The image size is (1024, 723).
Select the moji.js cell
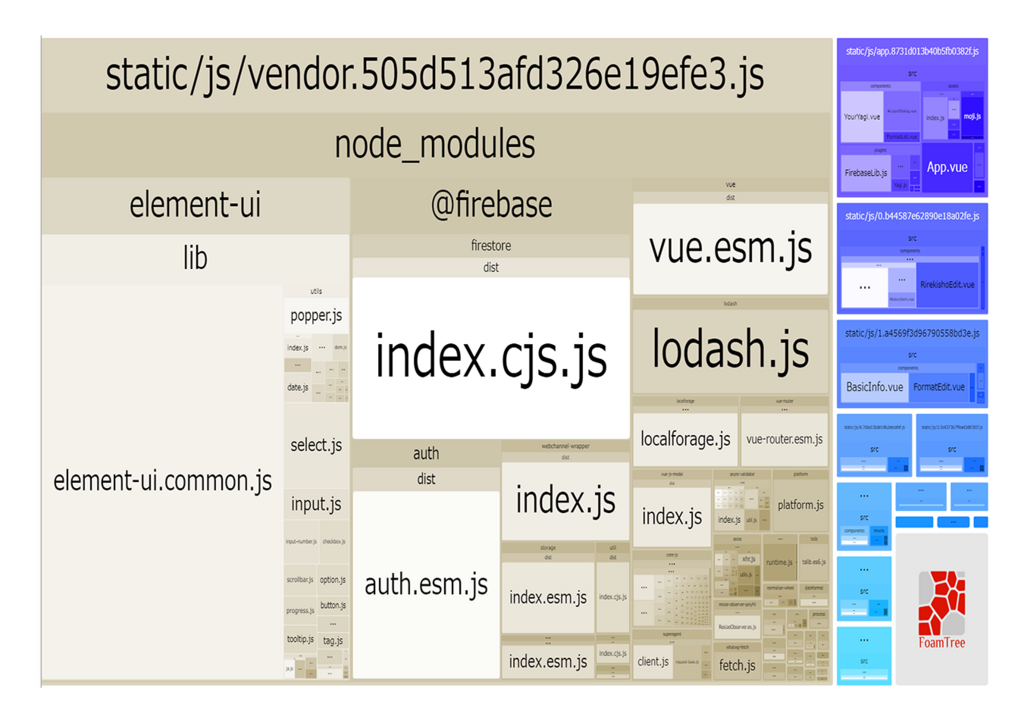pos(972,117)
